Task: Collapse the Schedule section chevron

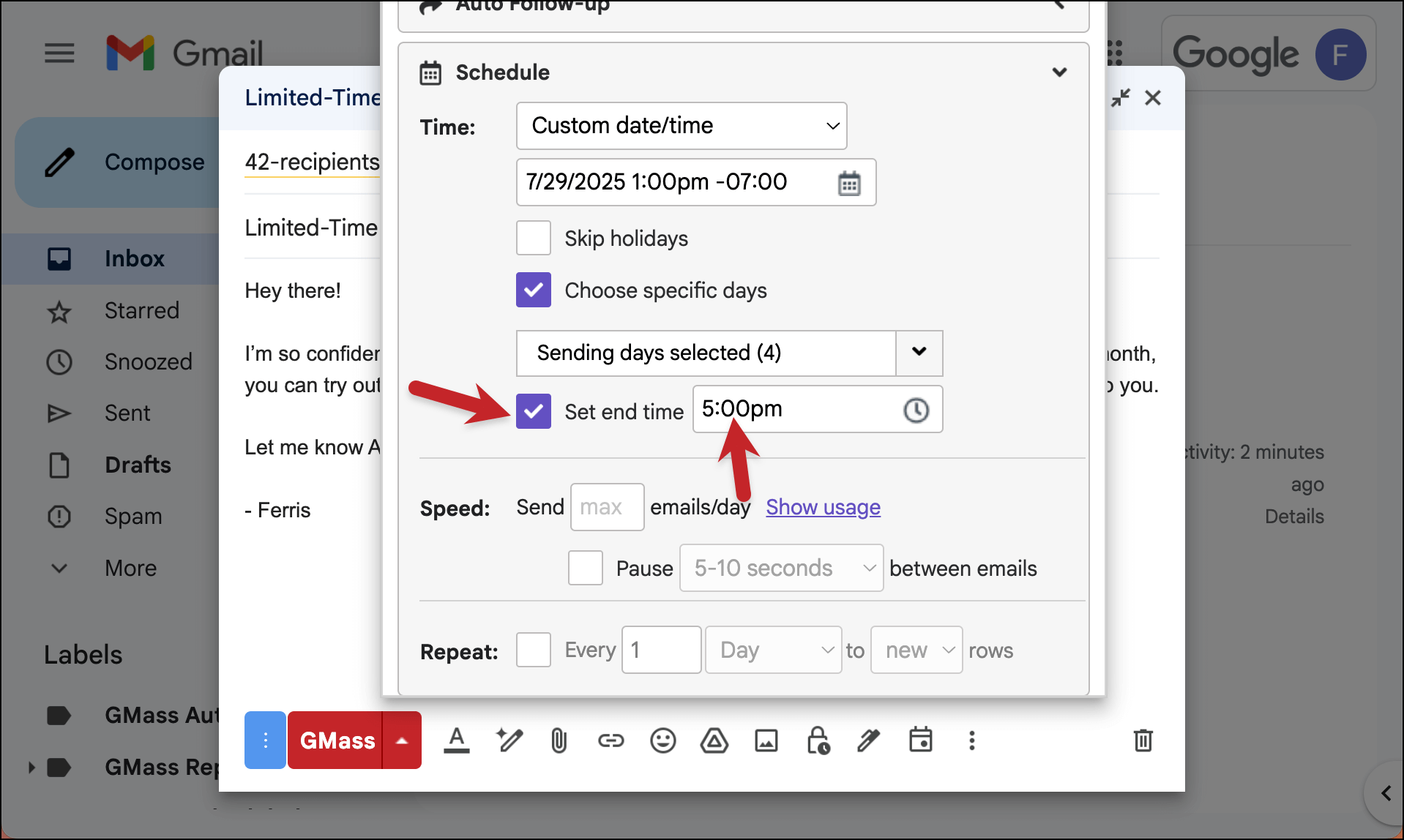Action: pos(1058,72)
